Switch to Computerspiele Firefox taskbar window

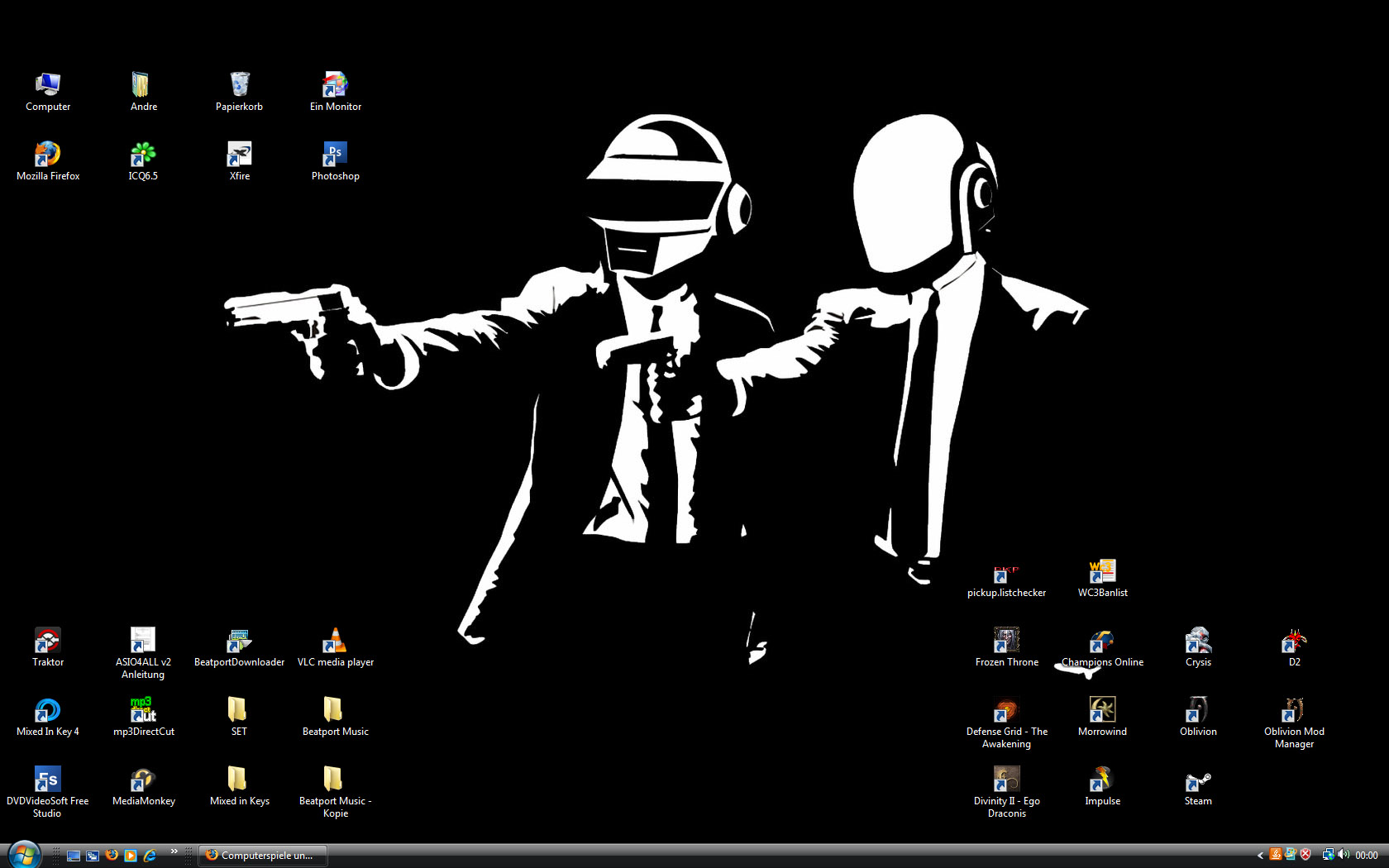[x=263, y=856]
